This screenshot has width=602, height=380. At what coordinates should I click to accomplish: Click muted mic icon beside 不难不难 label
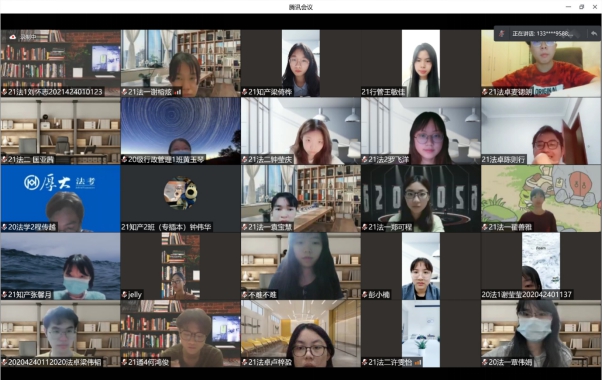(245, 295)
